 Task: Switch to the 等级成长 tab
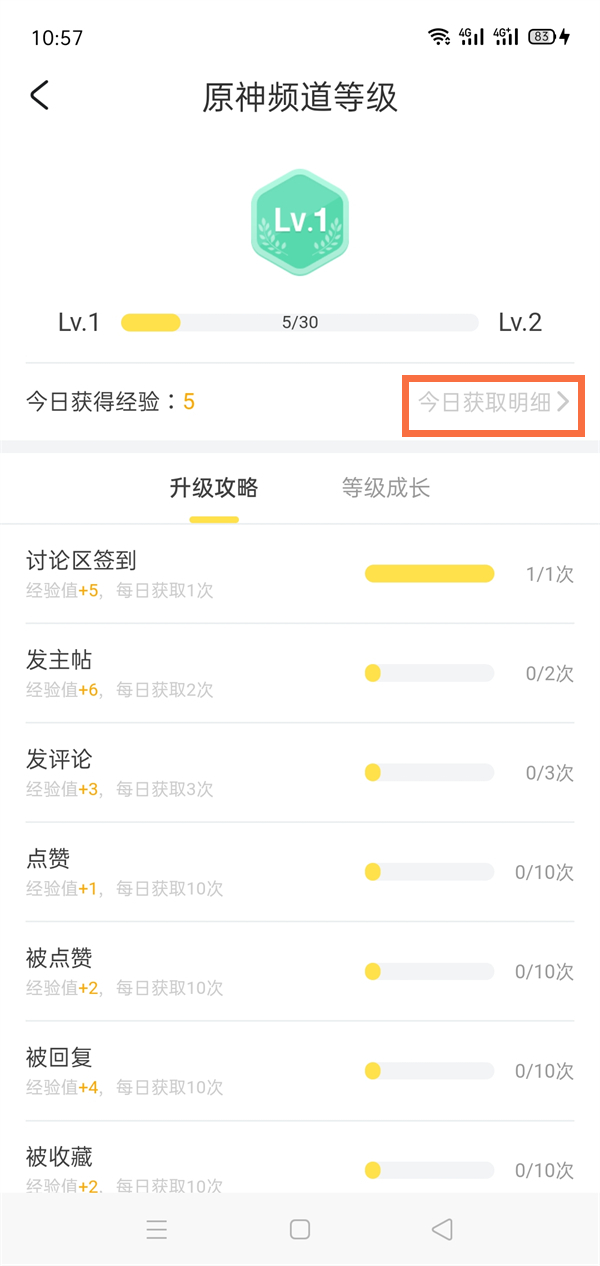(385, 488)
